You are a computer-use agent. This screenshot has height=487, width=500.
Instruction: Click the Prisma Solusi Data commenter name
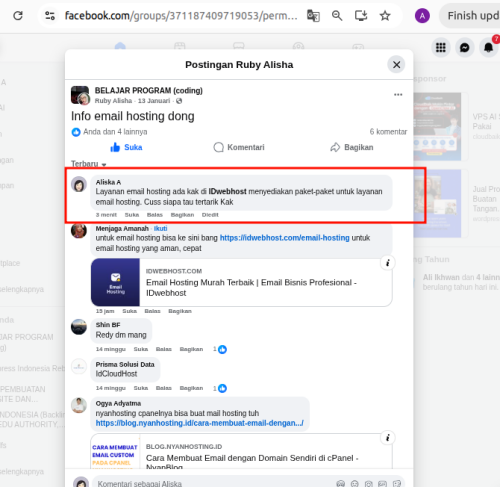[x=125, y=365]
